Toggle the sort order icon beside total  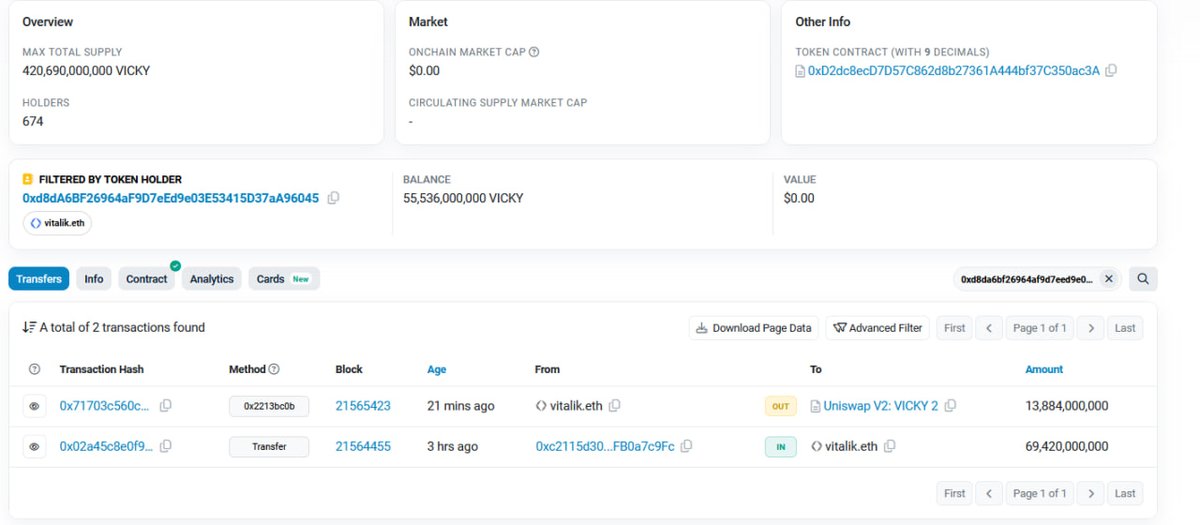(29, 327)
